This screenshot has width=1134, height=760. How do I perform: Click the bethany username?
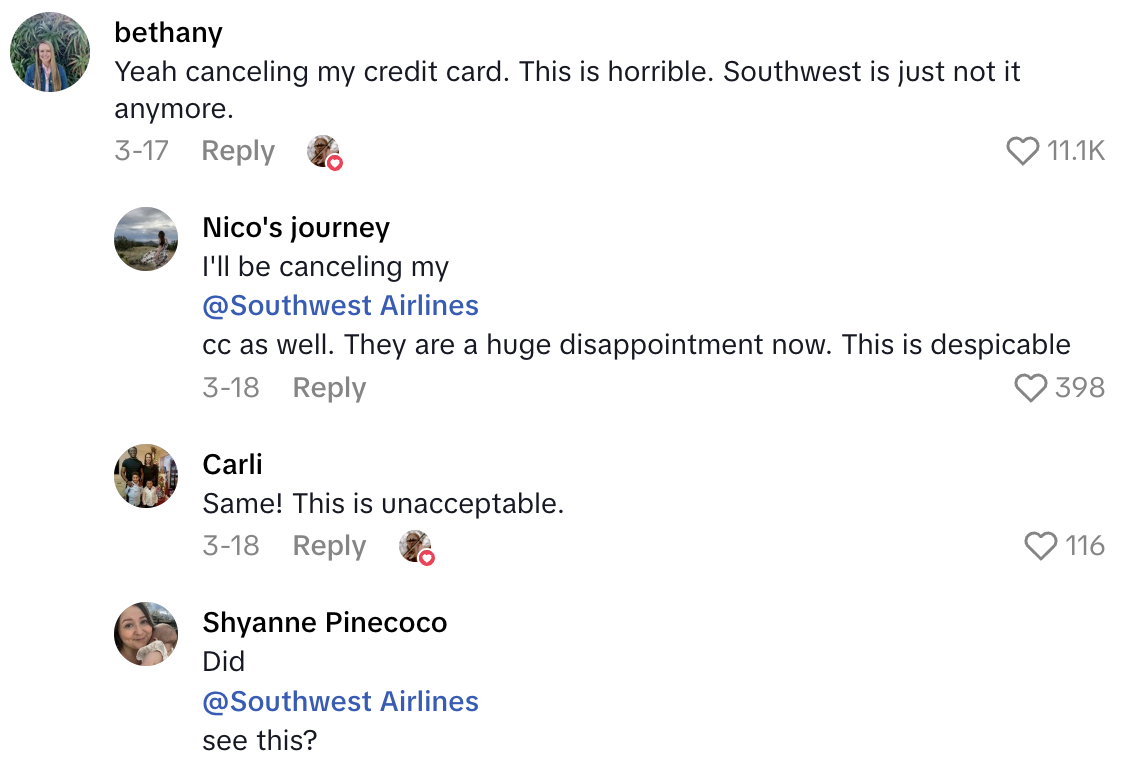point(169,32)
